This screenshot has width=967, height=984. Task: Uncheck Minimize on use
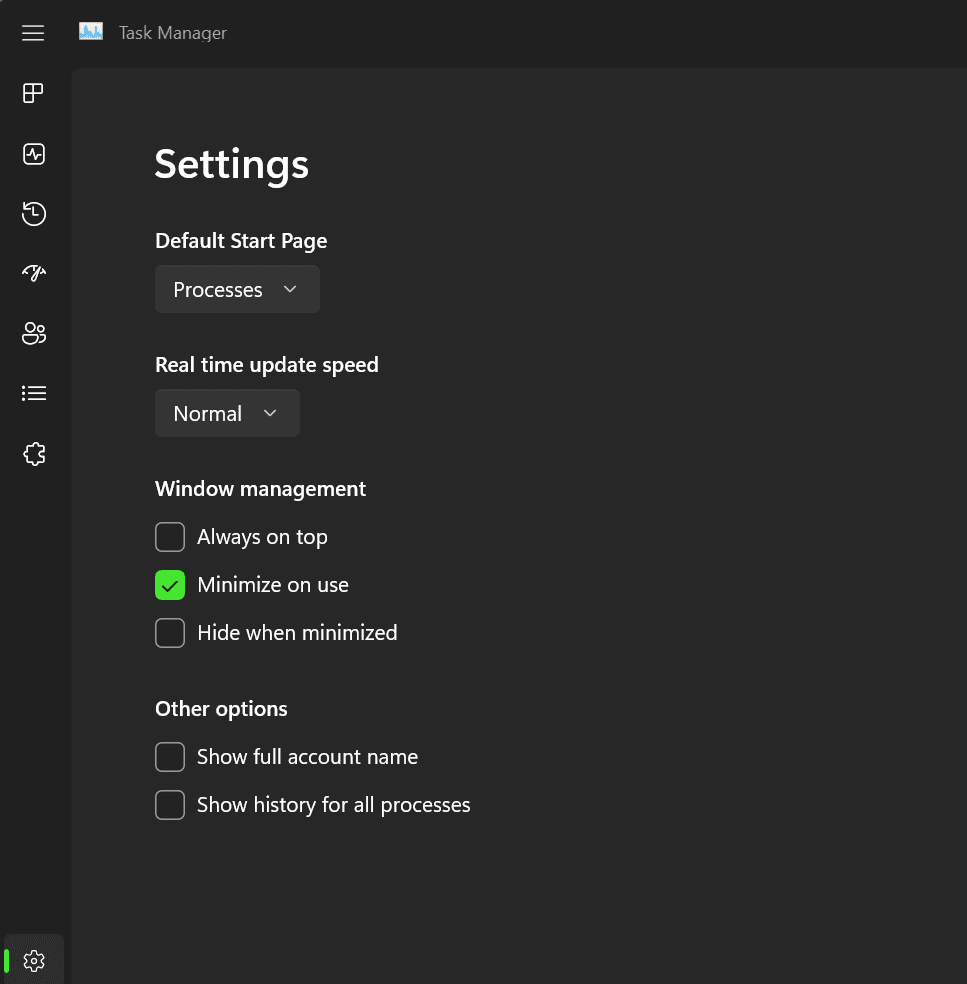pyautogui.click(x=170, y=585)
